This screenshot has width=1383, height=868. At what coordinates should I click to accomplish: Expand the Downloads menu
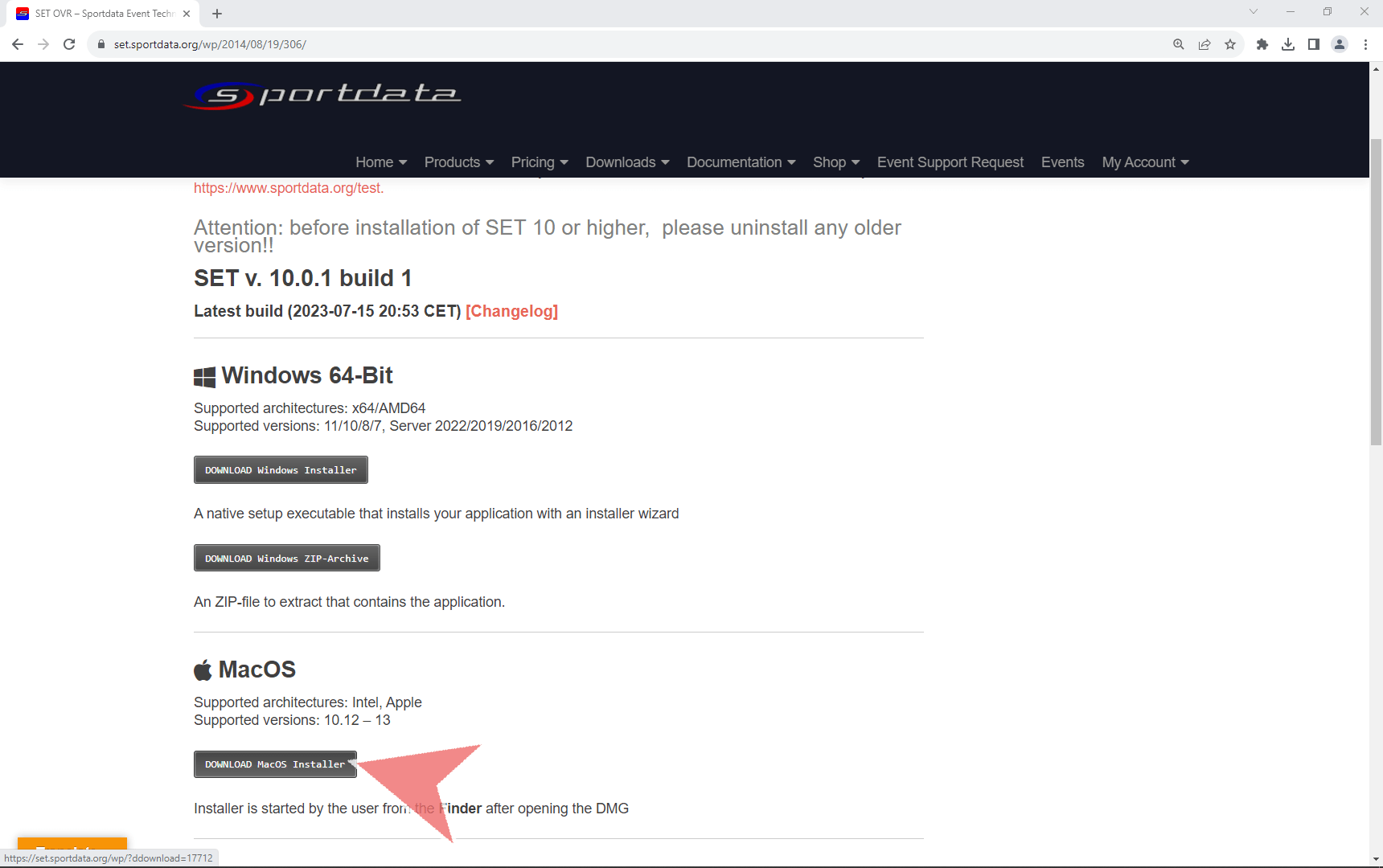tap(627, 162)
